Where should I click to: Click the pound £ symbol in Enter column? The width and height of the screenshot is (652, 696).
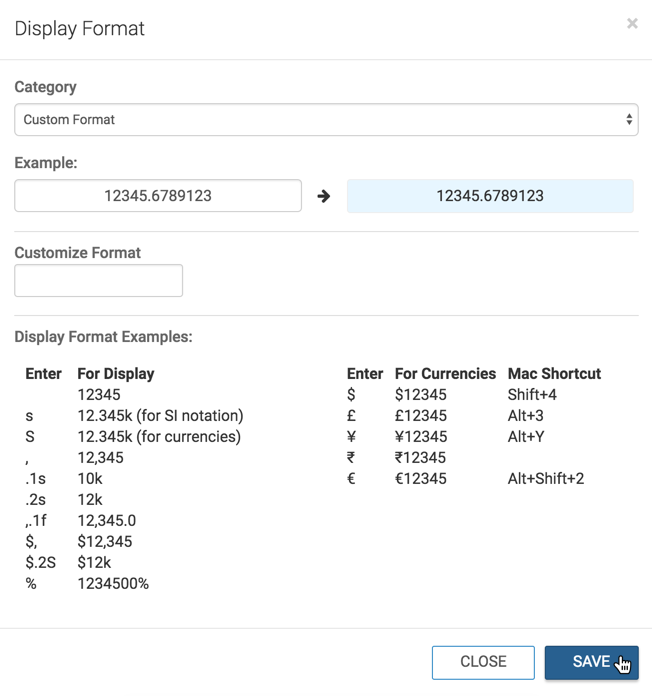[x=351, y=416]
